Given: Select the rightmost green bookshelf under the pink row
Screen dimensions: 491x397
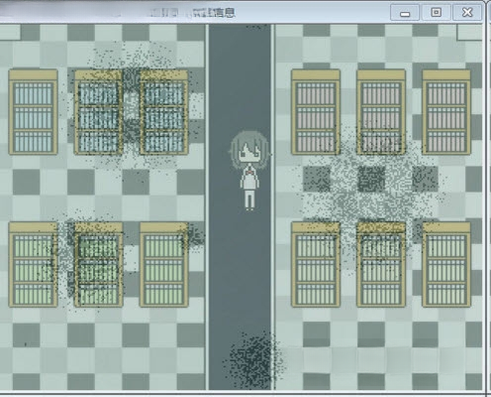Looking at the screenshot, I should coord(446,265).
